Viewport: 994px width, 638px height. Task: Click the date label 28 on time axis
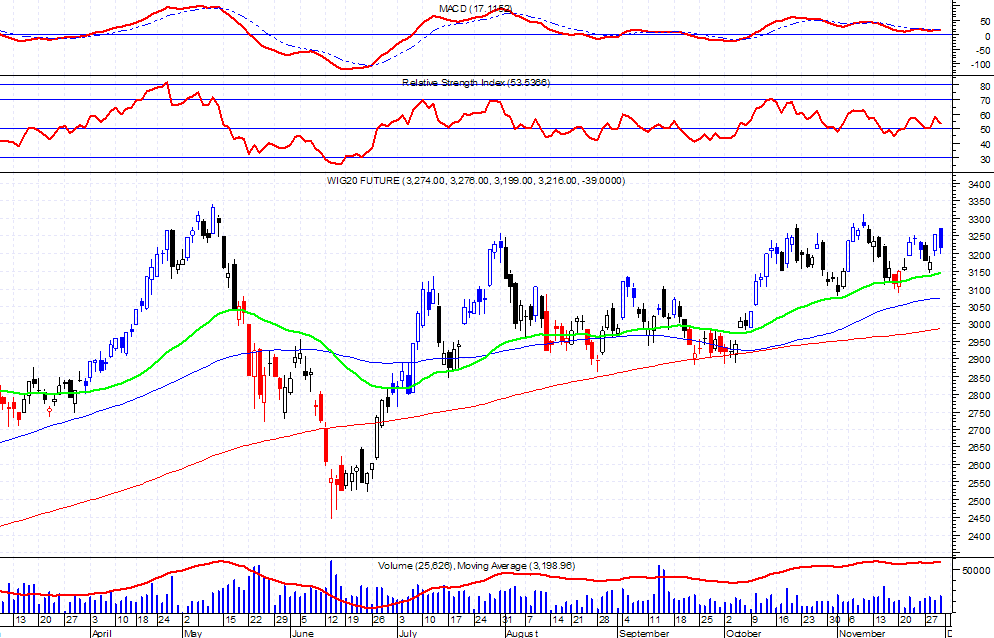tap(604, 620)
